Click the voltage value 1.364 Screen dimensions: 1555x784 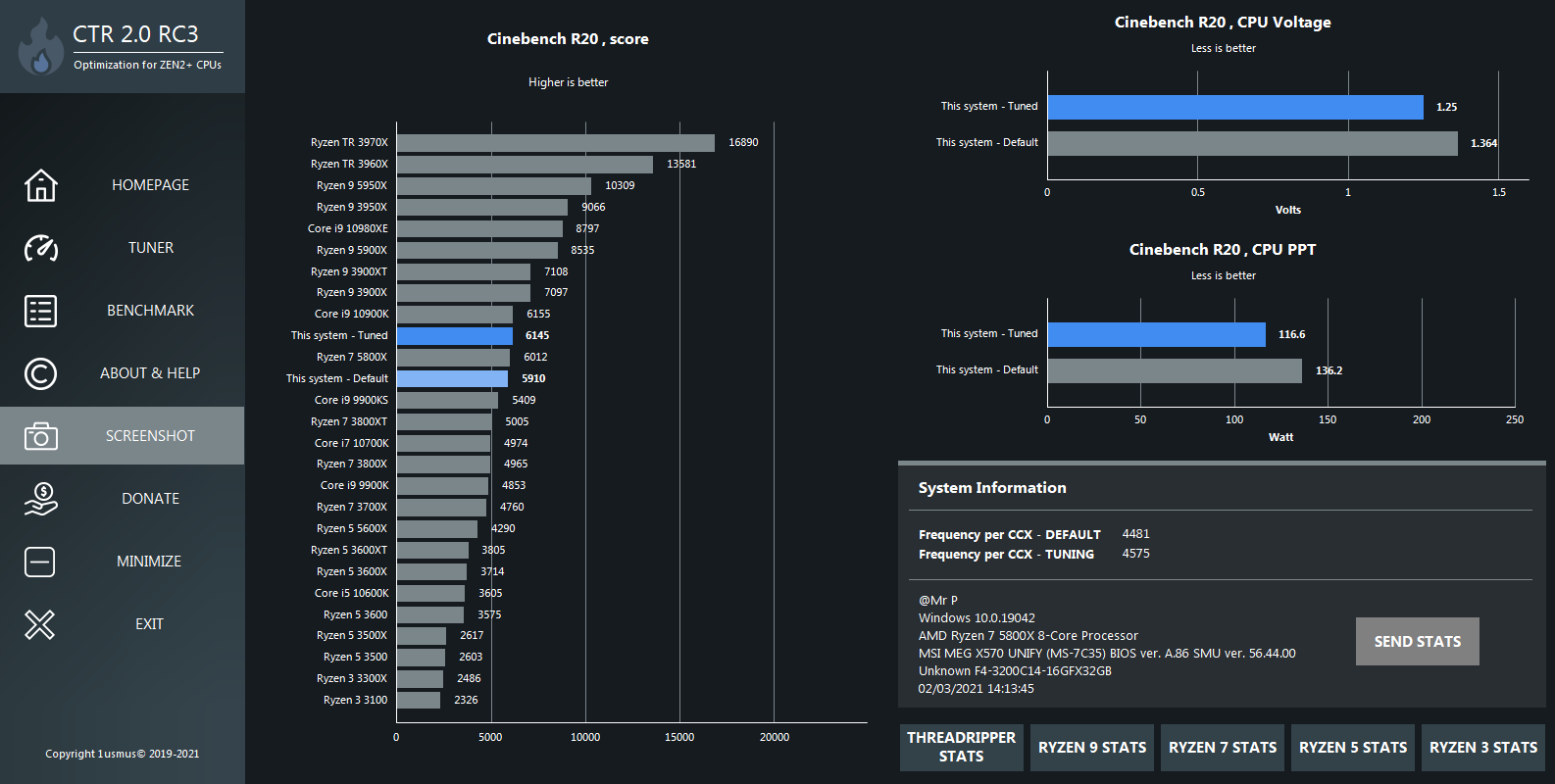coord(1483,143)
